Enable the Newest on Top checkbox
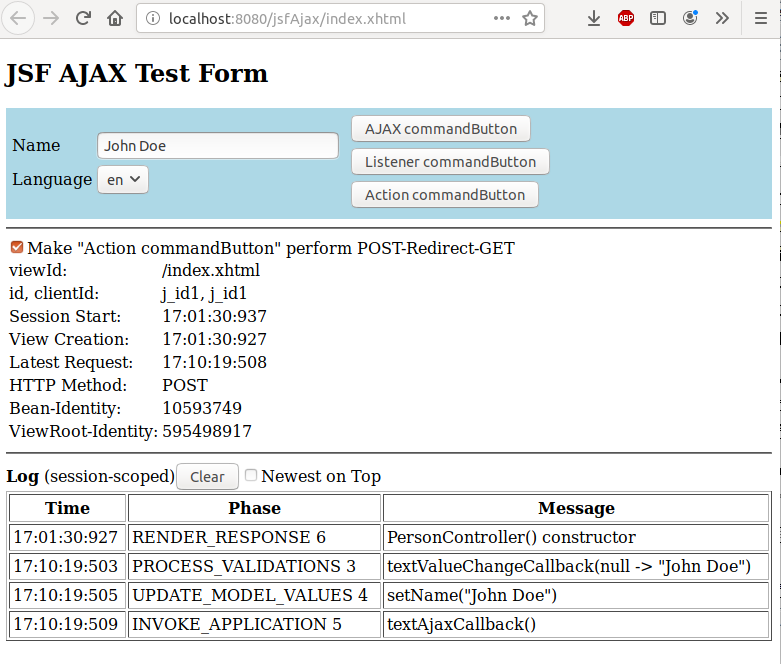 pyautogui.click(x=251, y=476)
